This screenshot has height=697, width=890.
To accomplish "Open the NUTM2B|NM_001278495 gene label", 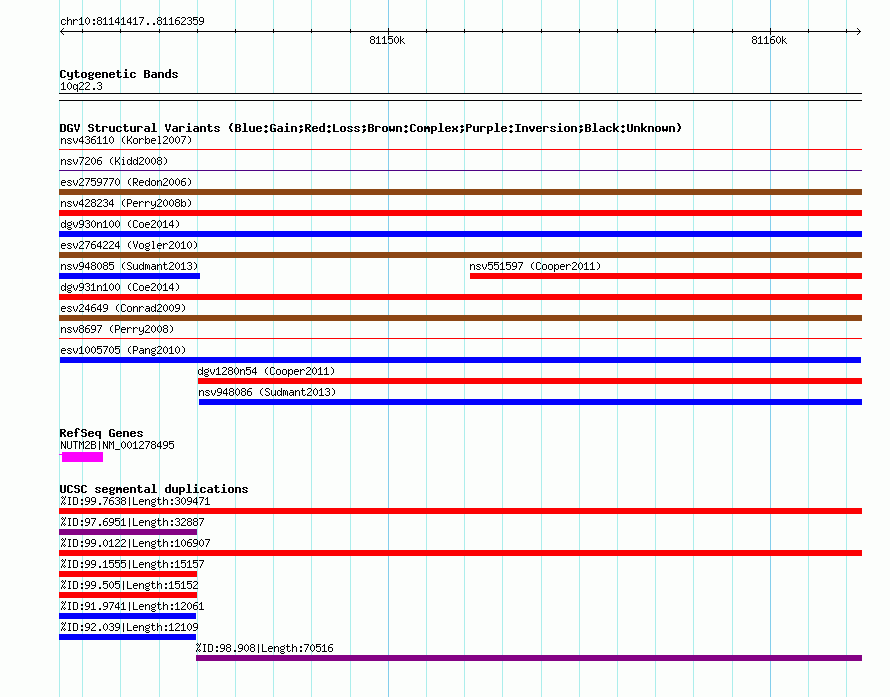I will pos(117,446).
